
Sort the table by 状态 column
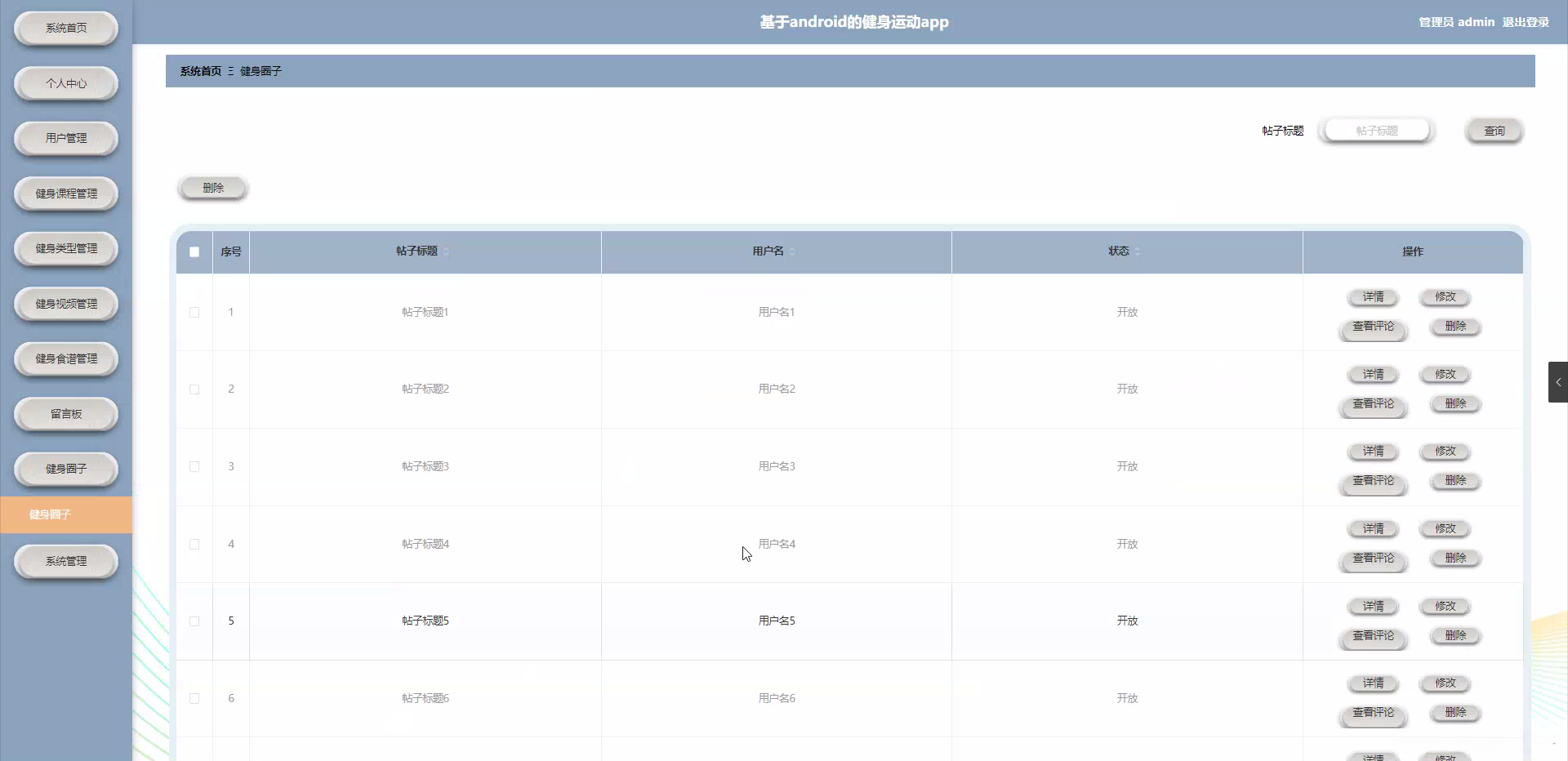point(1138,251)
